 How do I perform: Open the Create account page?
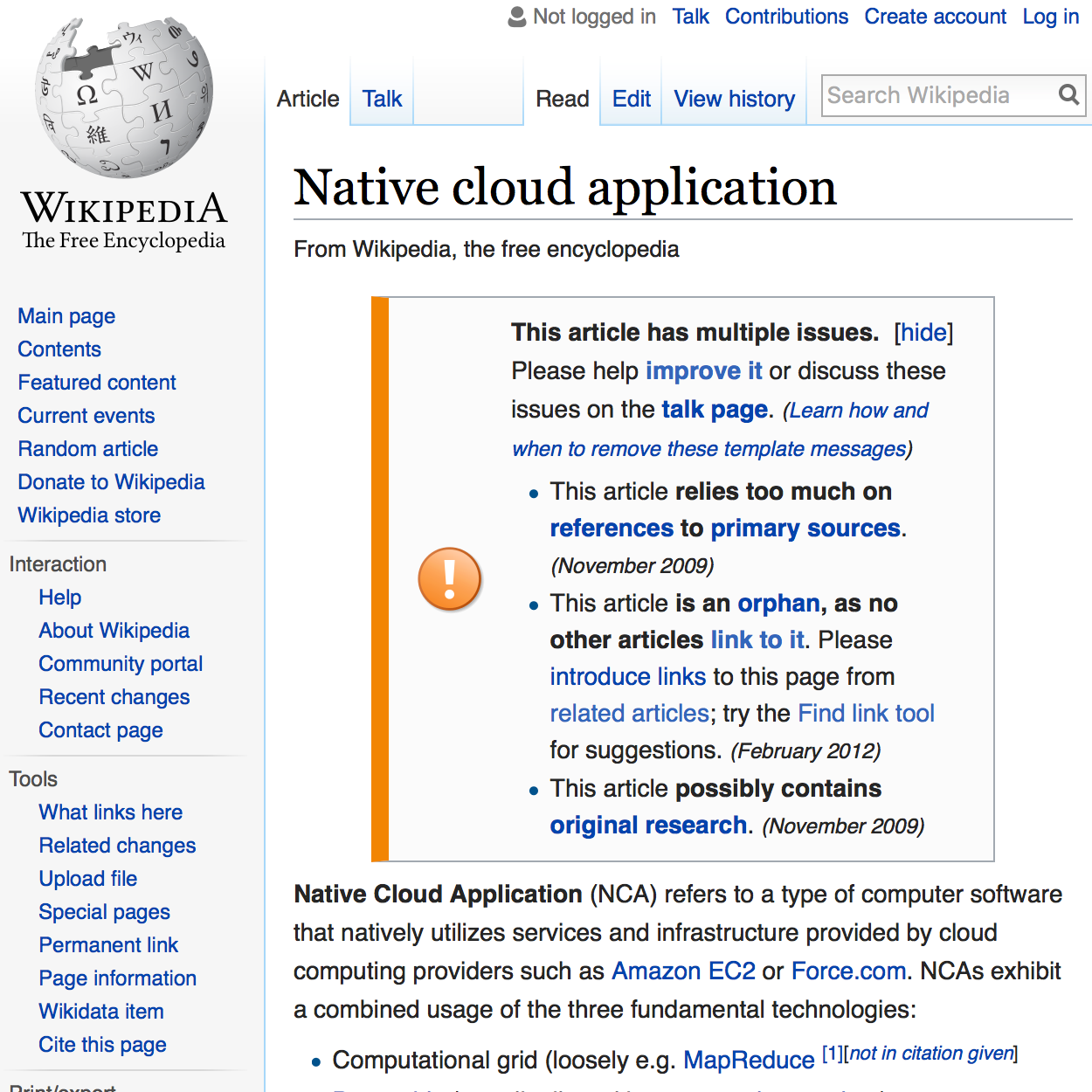click(x=935, y=16)
